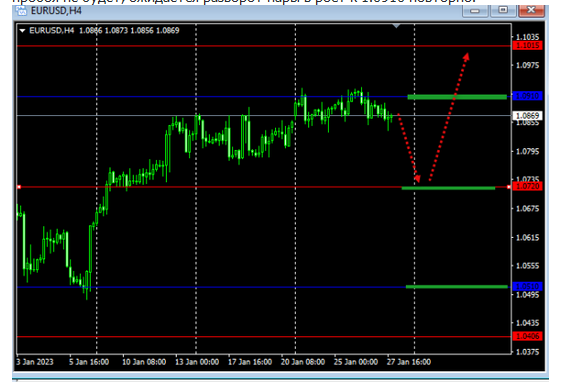Click the green bar at 1.0910 level

457,97
